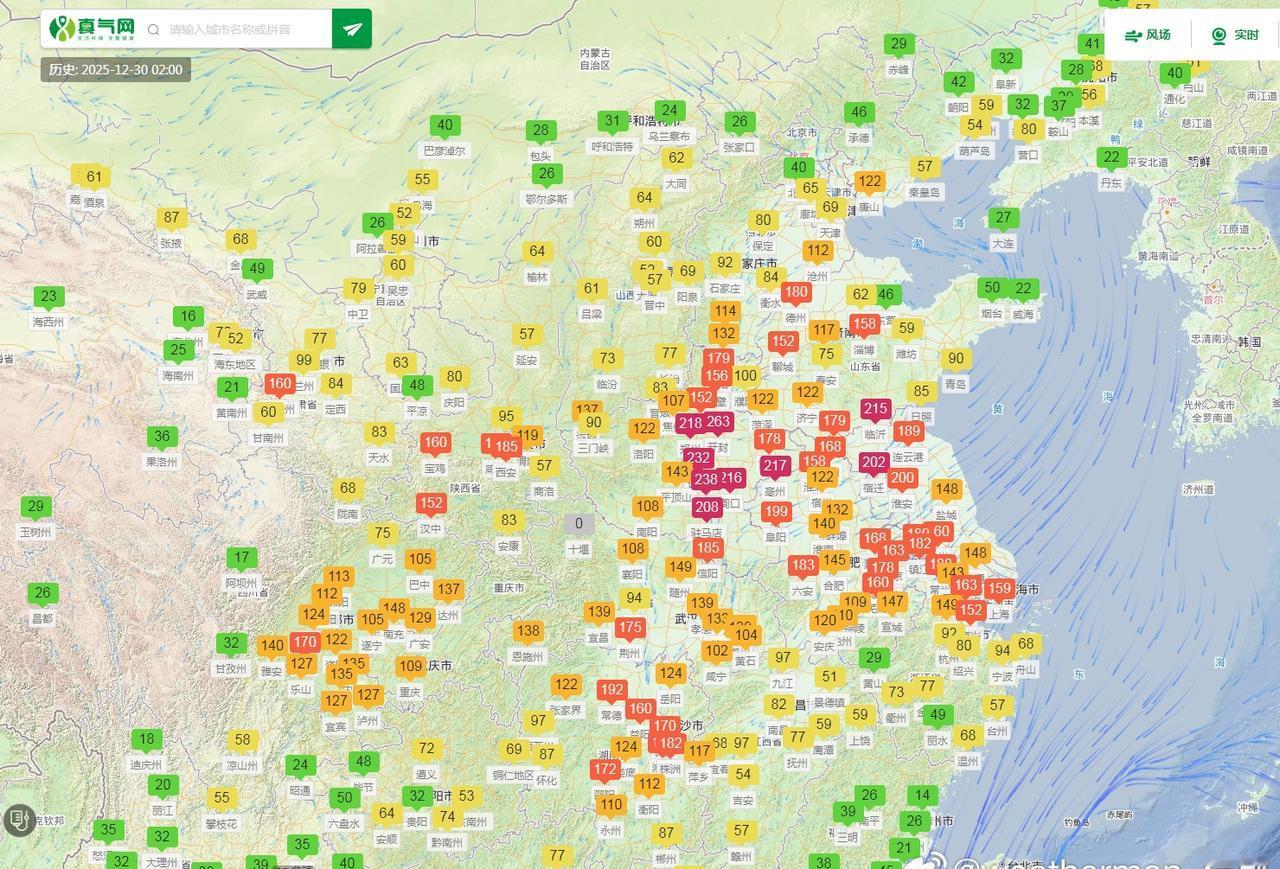Select the 57 AQI marker for 秦皇岛
The height and width of the screenshot is (869, 1280).
925,167
